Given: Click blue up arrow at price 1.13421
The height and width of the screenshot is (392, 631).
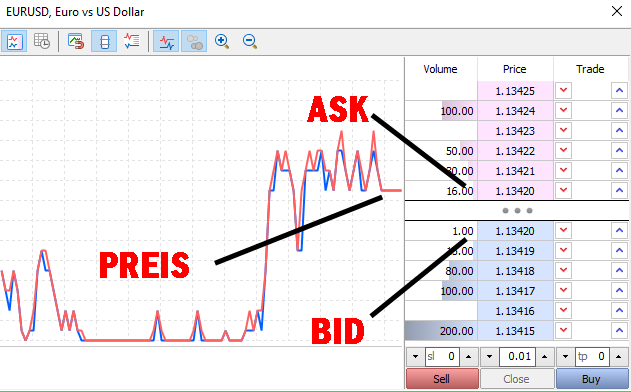Looking at the screenshot, I should click(x=619, y=171).
